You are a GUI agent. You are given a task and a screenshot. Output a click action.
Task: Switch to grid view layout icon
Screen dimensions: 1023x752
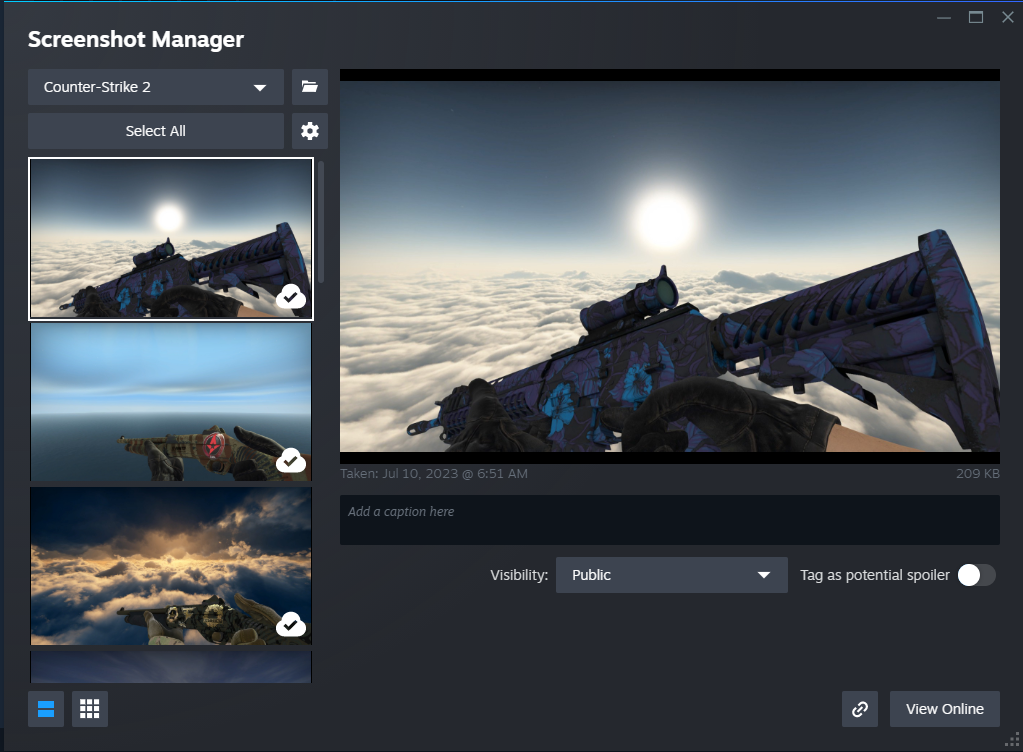89,709
